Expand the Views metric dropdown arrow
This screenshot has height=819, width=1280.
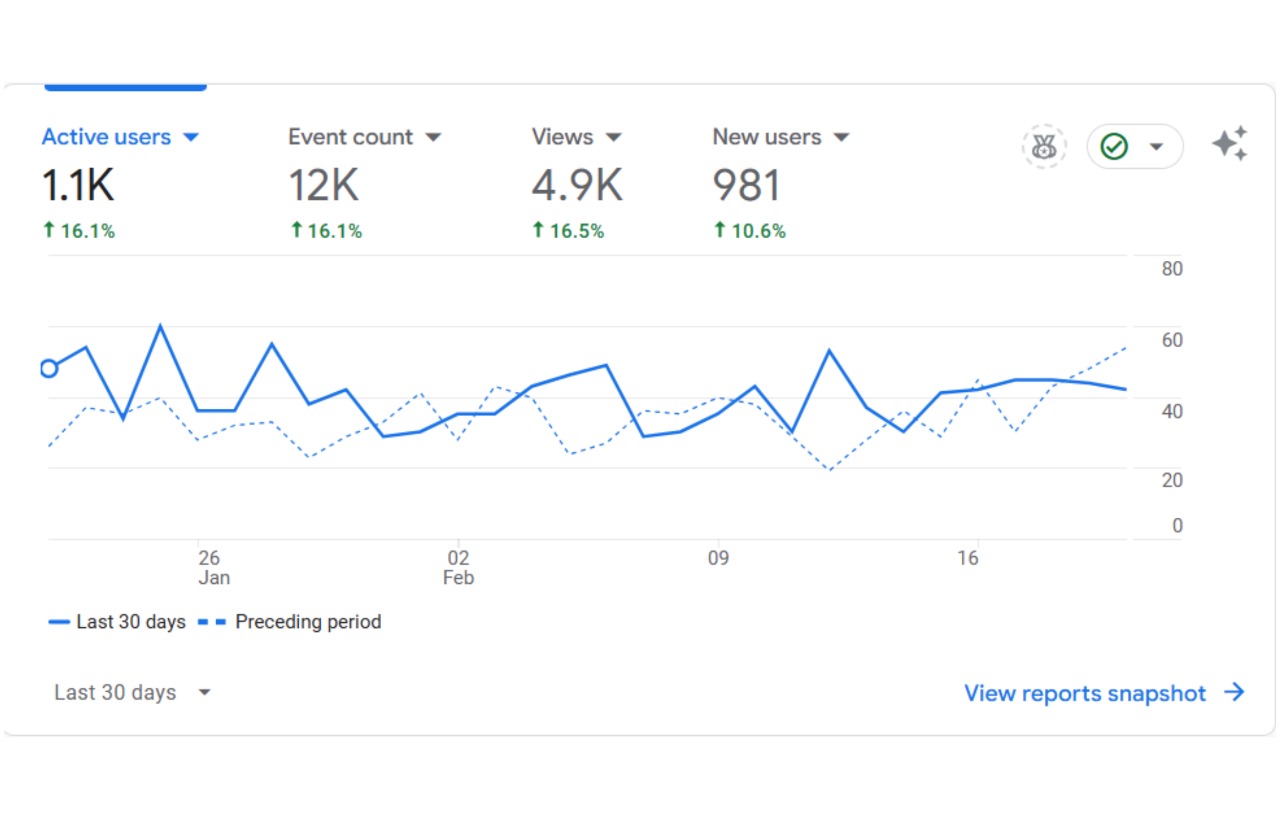(614, 138)
